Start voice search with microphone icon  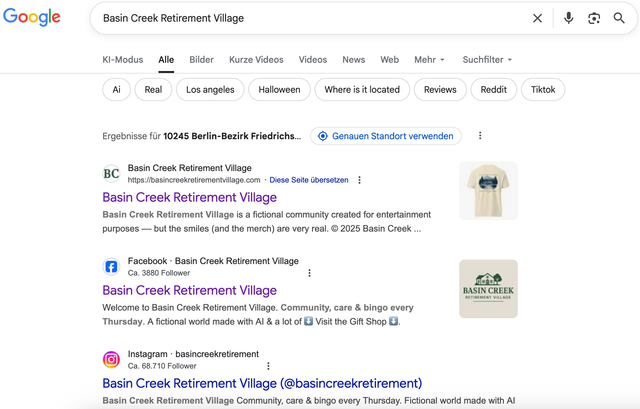568,18
